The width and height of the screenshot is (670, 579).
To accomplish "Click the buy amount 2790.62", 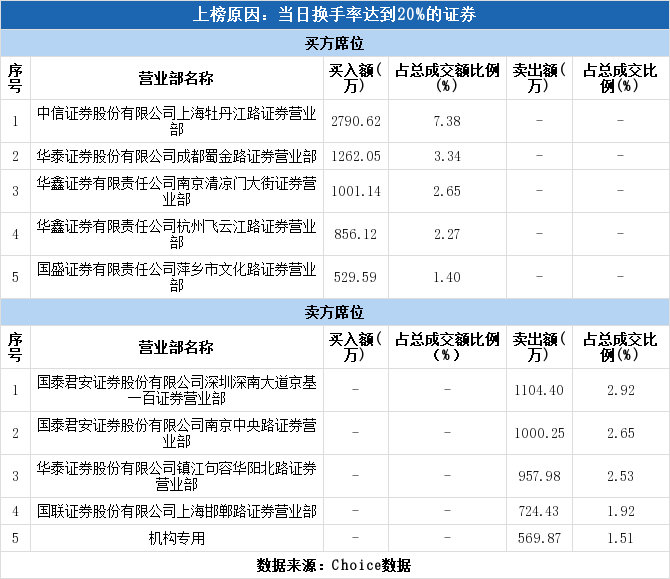I will pyautogui.click(x=356, y=121).
